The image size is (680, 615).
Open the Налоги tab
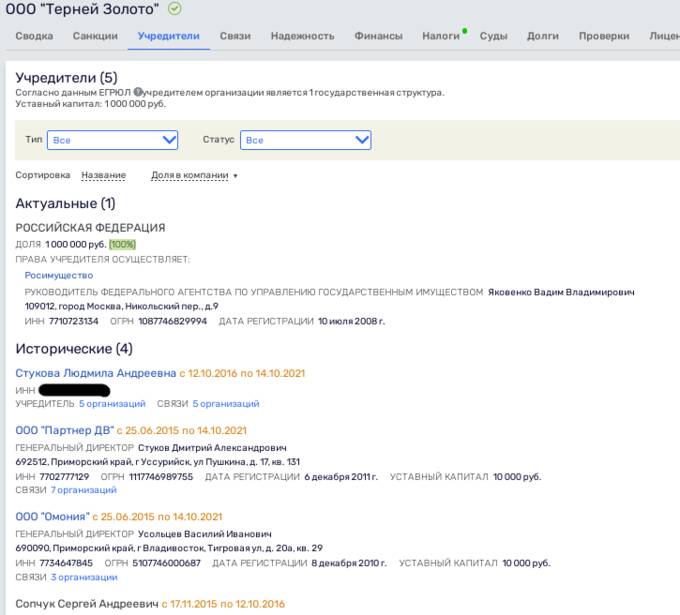tap(441, 36)
